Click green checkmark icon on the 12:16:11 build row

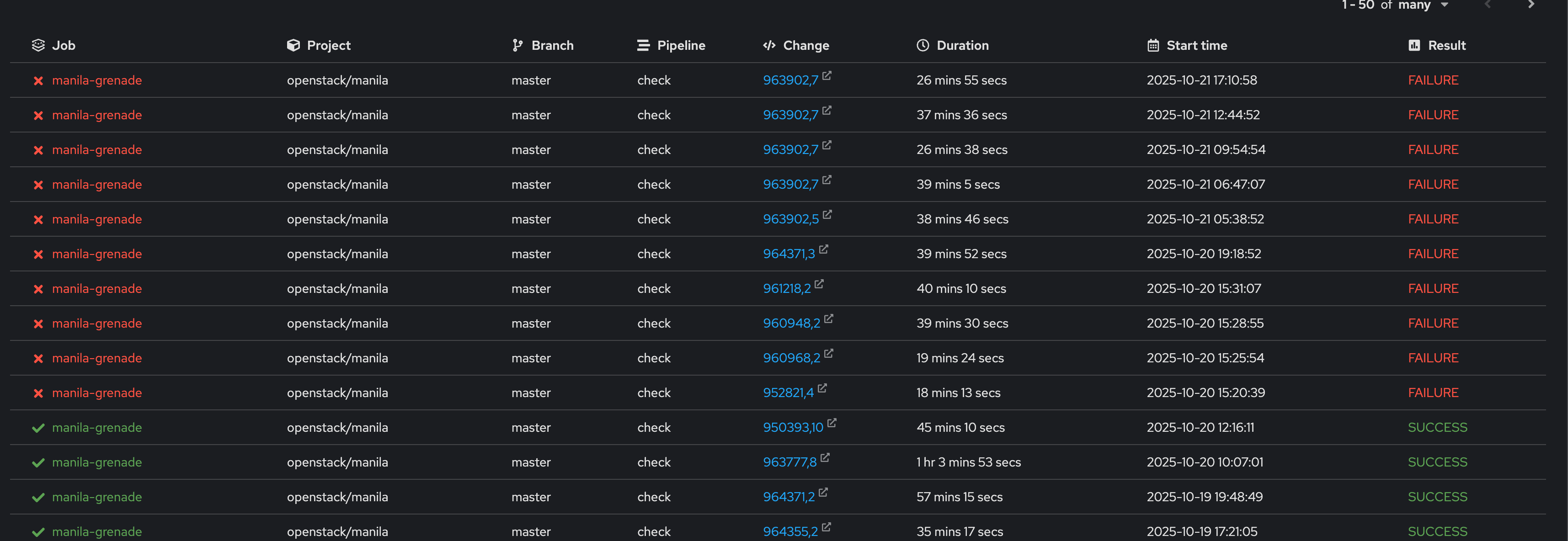[x=38, y=428]
